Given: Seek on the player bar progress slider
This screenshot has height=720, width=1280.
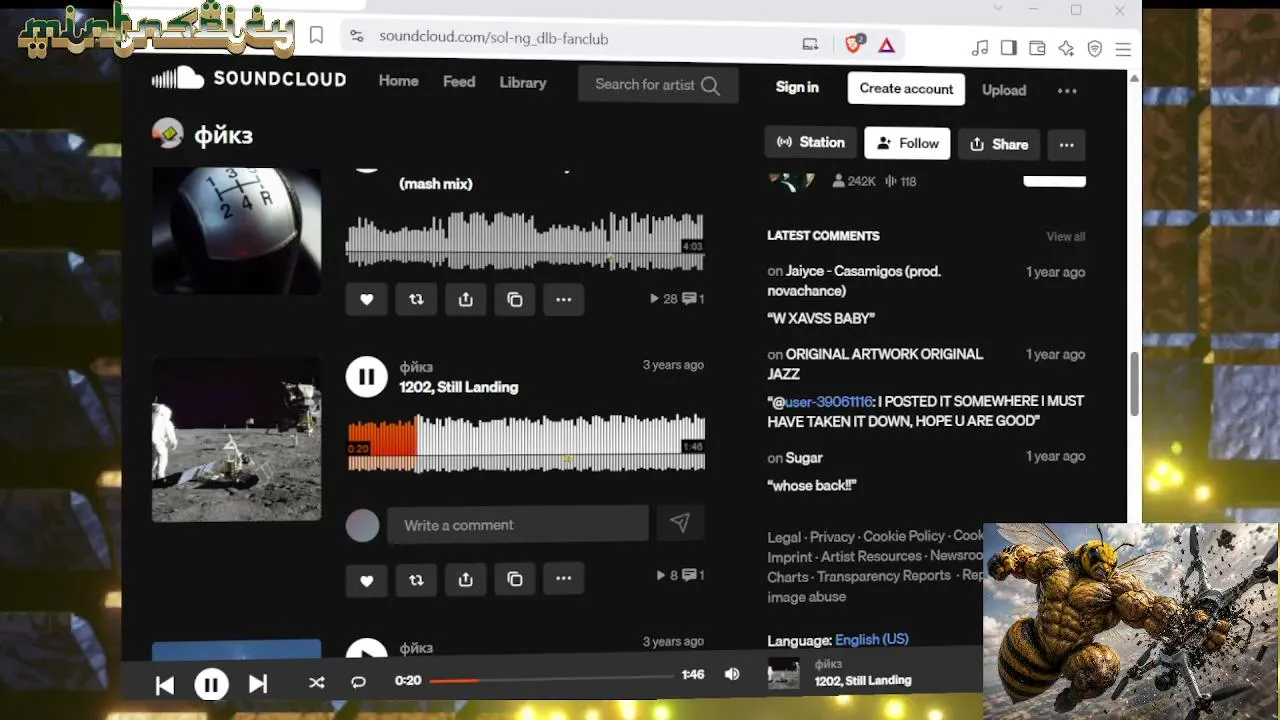Looking at the screenshot, I should click(551, 680).
